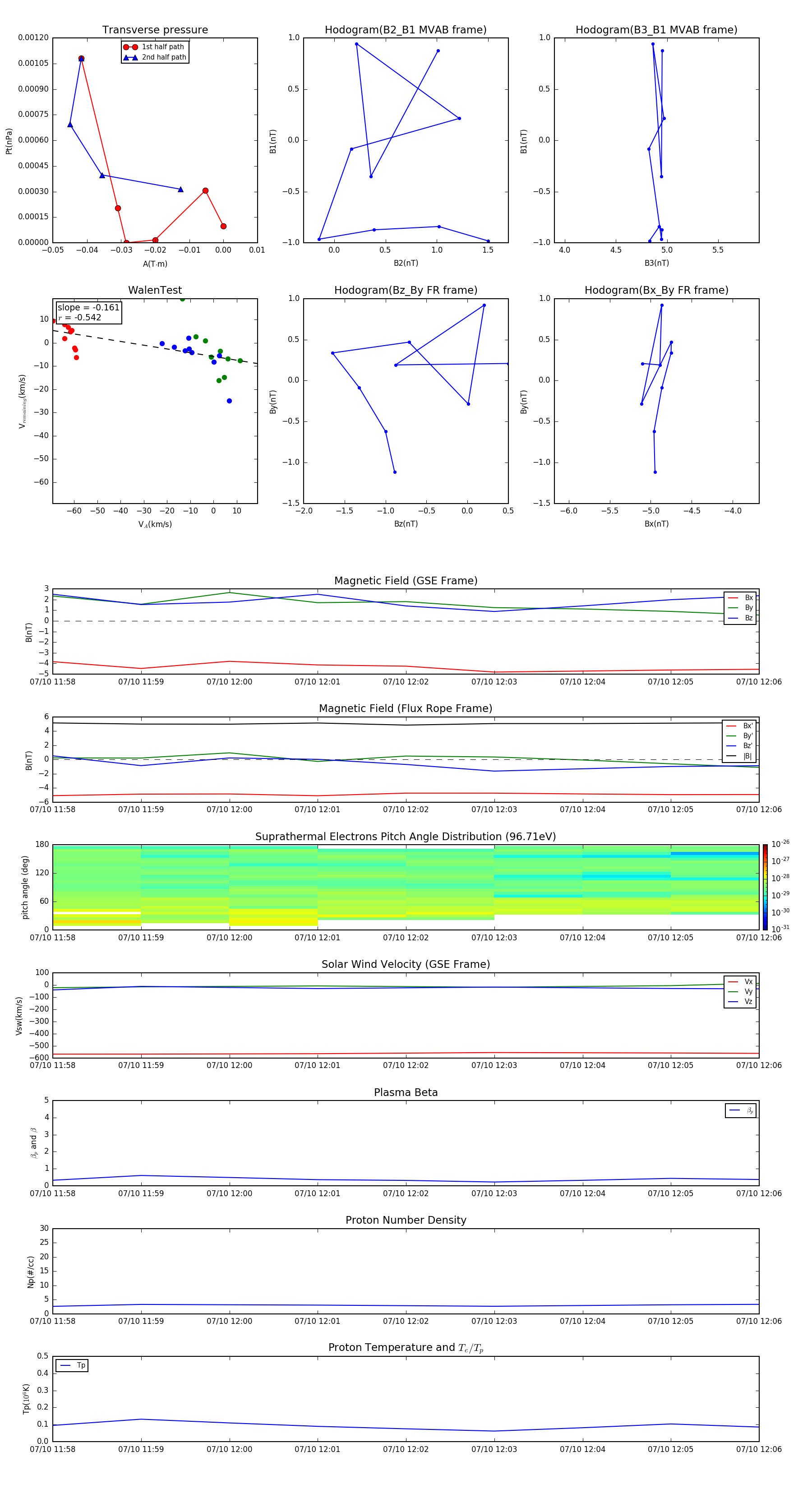Click the "Hodogram(Bz_By FR frame)" title
This screenshot has height=1489, width=812.
[x=406, y=290]
